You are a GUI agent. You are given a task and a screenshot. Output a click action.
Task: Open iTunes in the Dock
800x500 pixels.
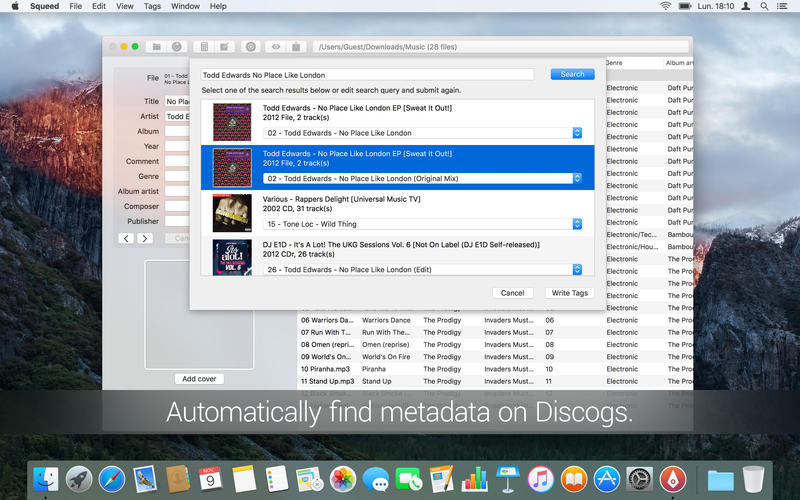tap(540, 480)
